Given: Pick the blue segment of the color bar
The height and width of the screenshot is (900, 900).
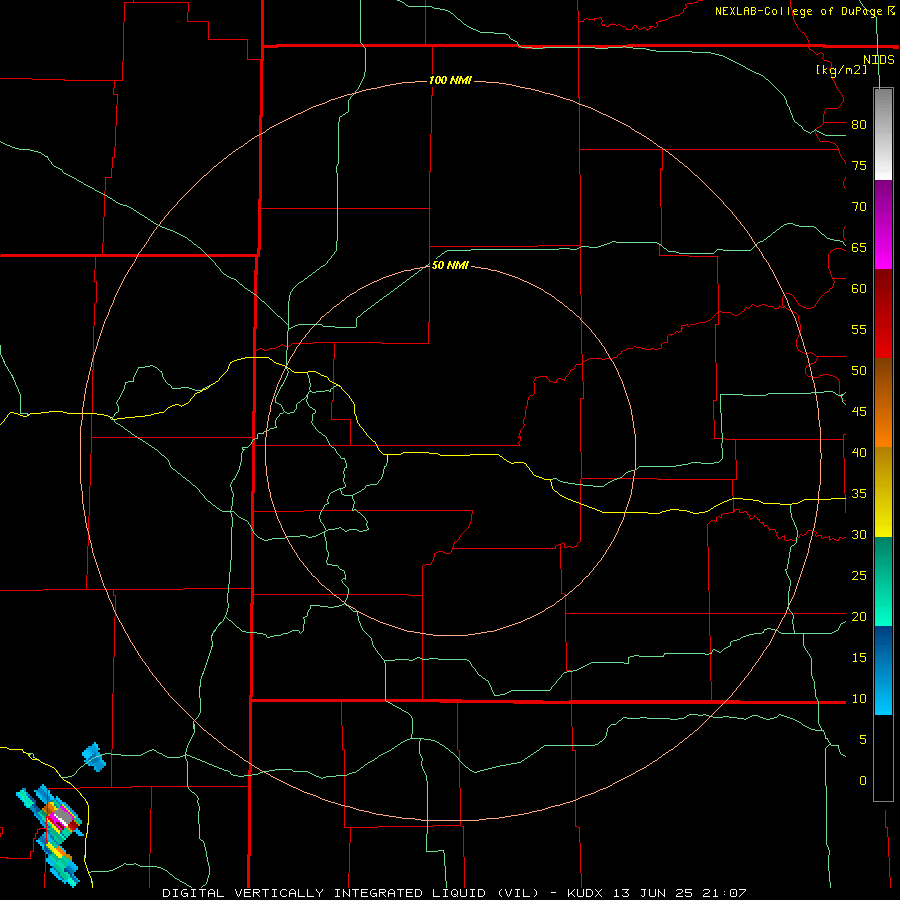Looking at the screenshot, I should click(x=883, y=670).
